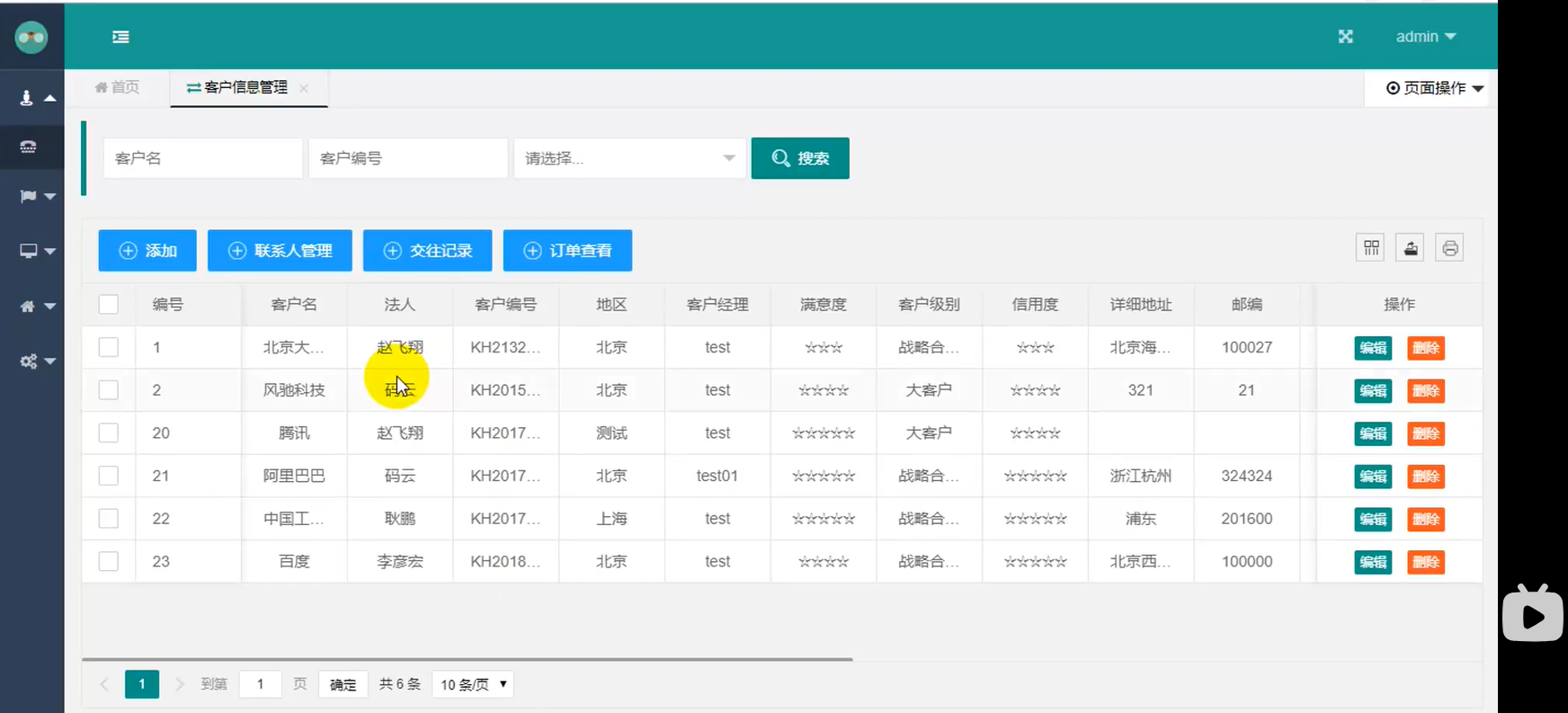The image size is (1568, 713).
Task: Close the 客户信息管理 tab
Action: 304,88
